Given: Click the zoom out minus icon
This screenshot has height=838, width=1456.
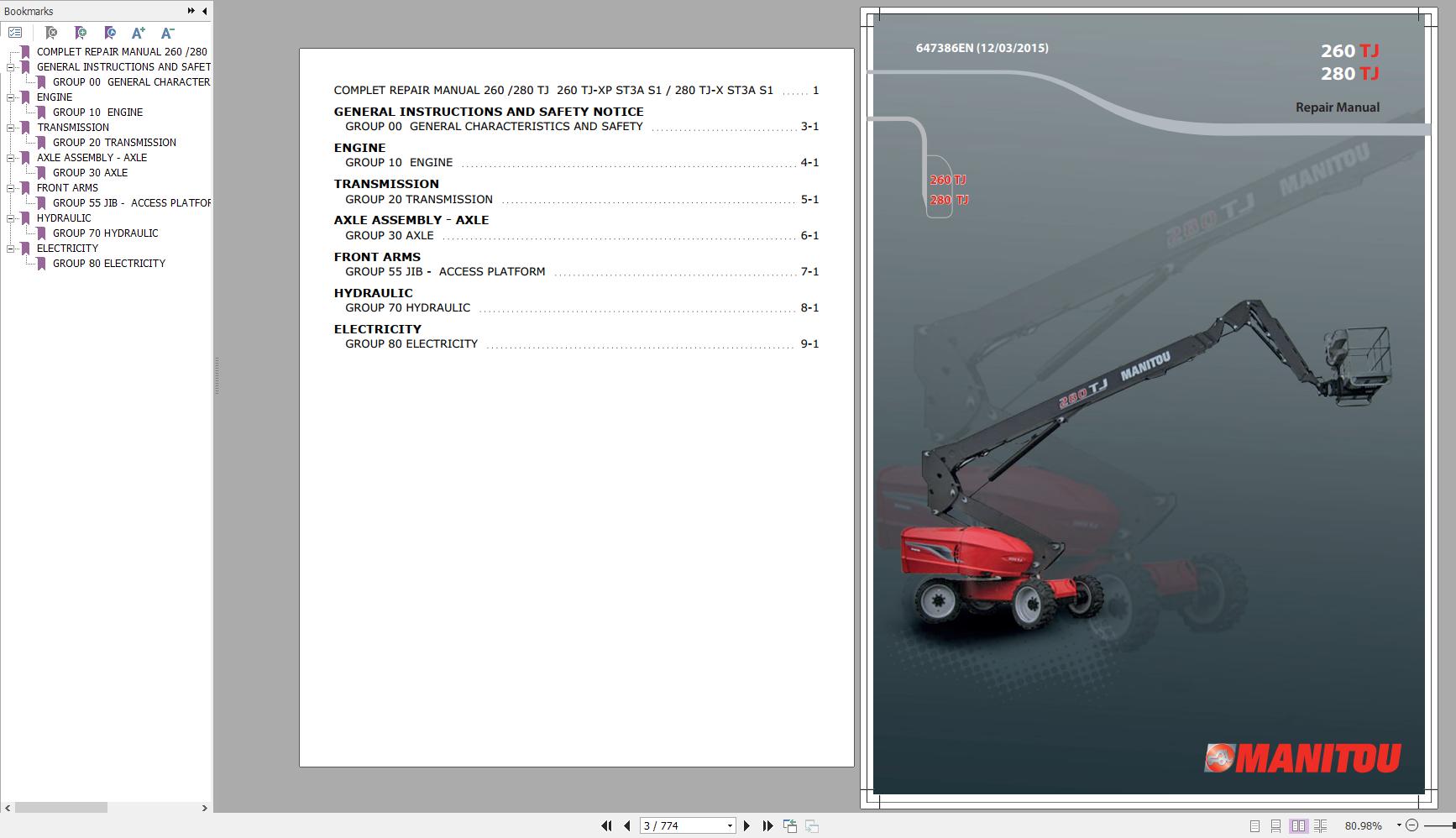Looking at the screenshot, I should tap(1411, 825).
